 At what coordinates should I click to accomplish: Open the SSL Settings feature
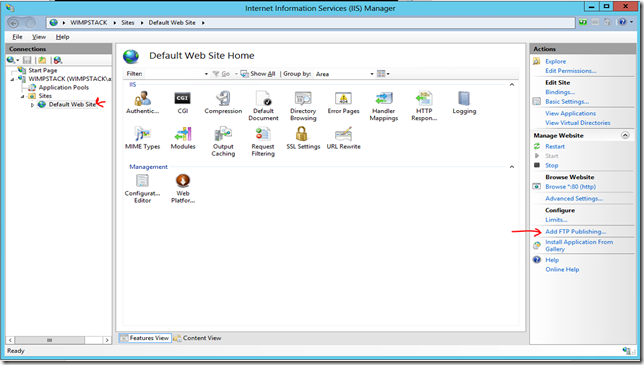pyautogui.click(x=303, y=138)
